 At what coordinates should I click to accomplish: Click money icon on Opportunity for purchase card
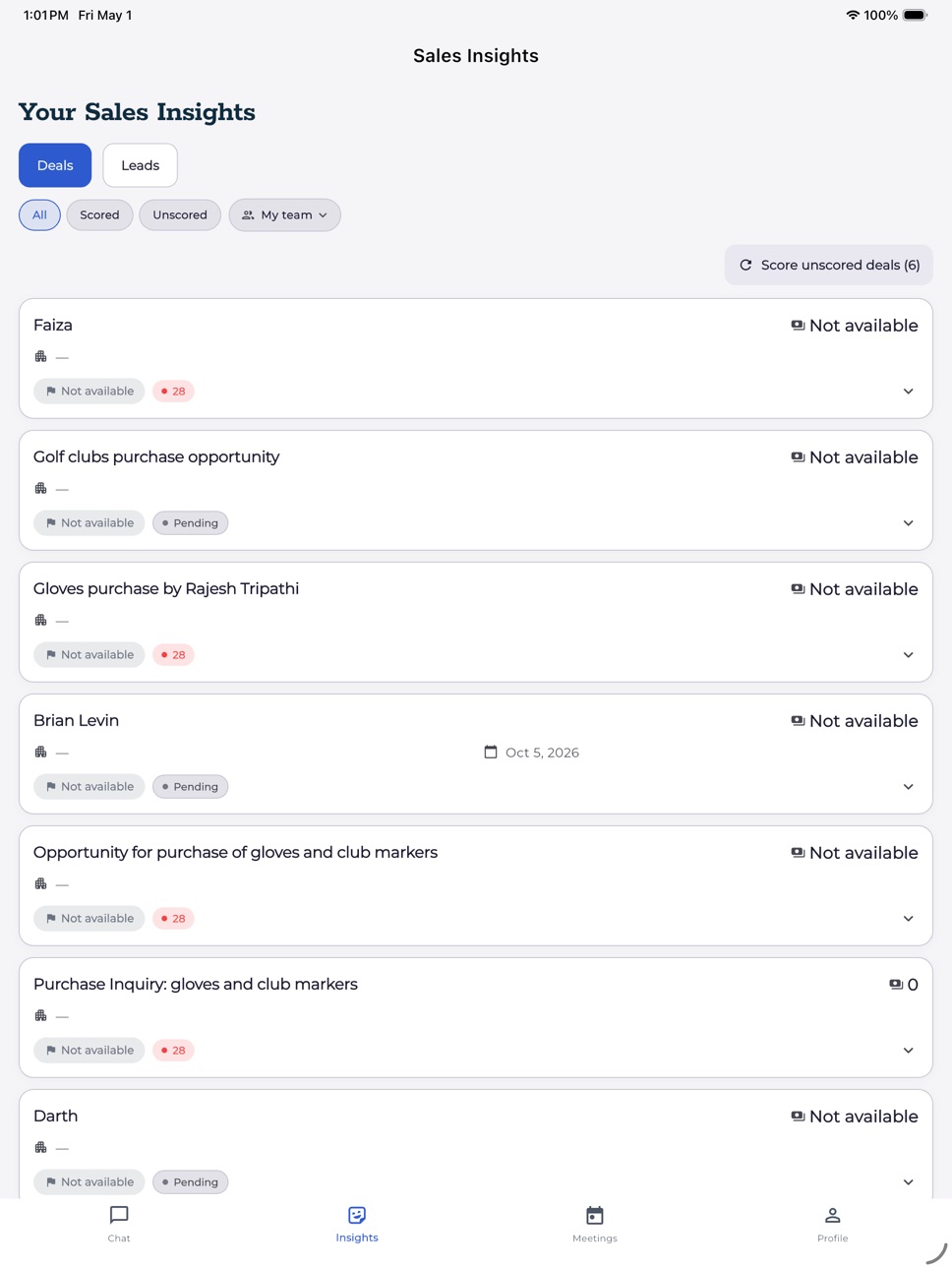tap(798, 853)
